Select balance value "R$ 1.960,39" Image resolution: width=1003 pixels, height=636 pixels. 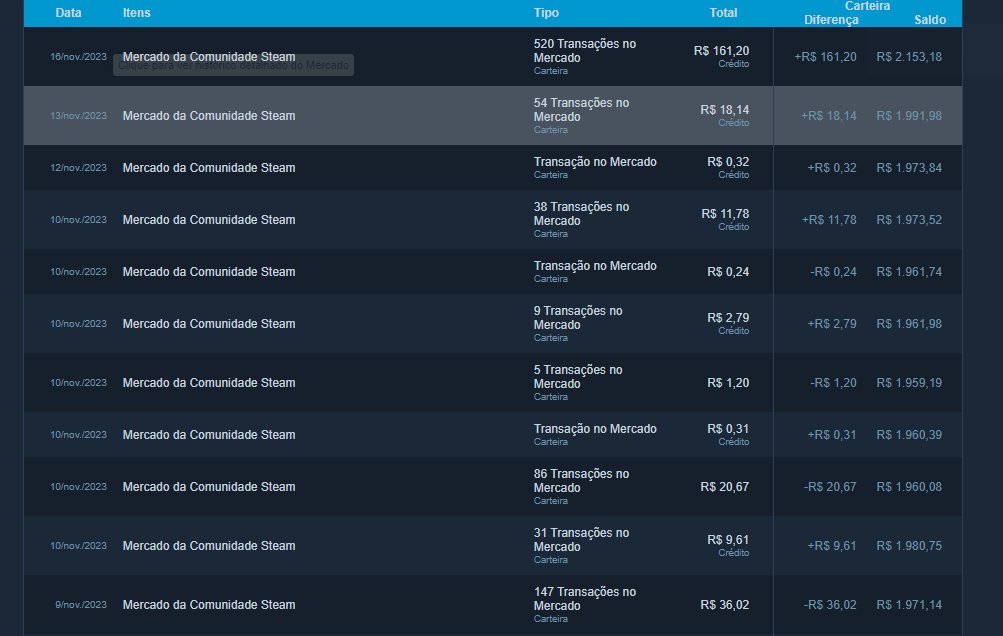(909, 434)
